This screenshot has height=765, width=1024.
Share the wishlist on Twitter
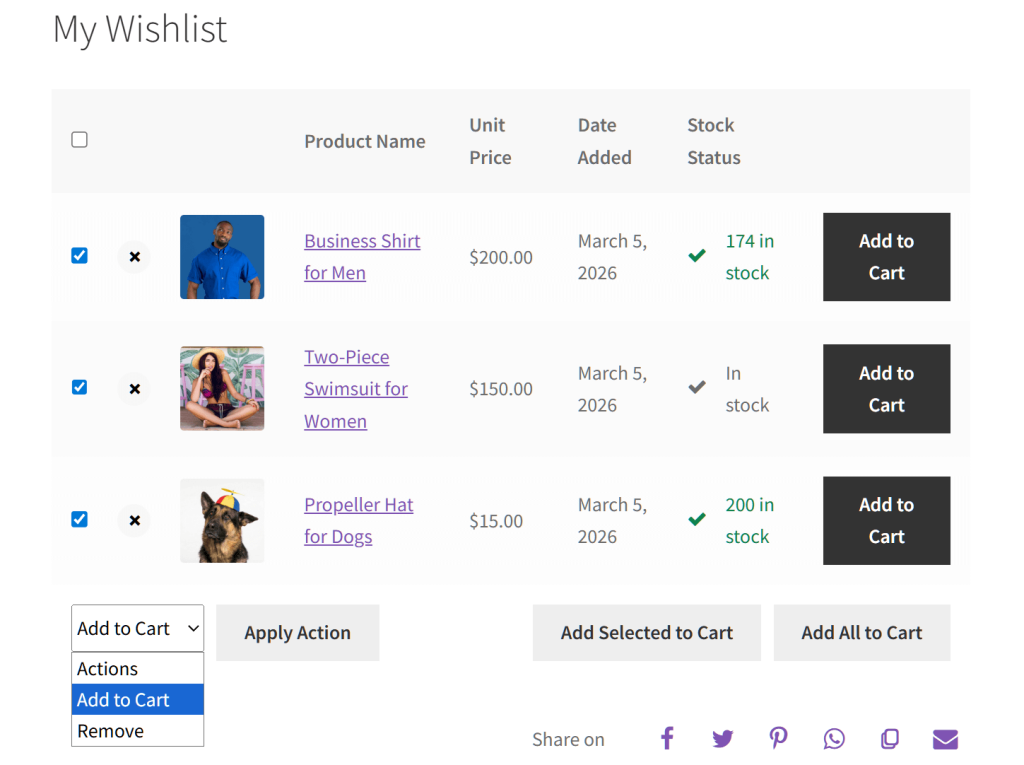click(723, 738)
